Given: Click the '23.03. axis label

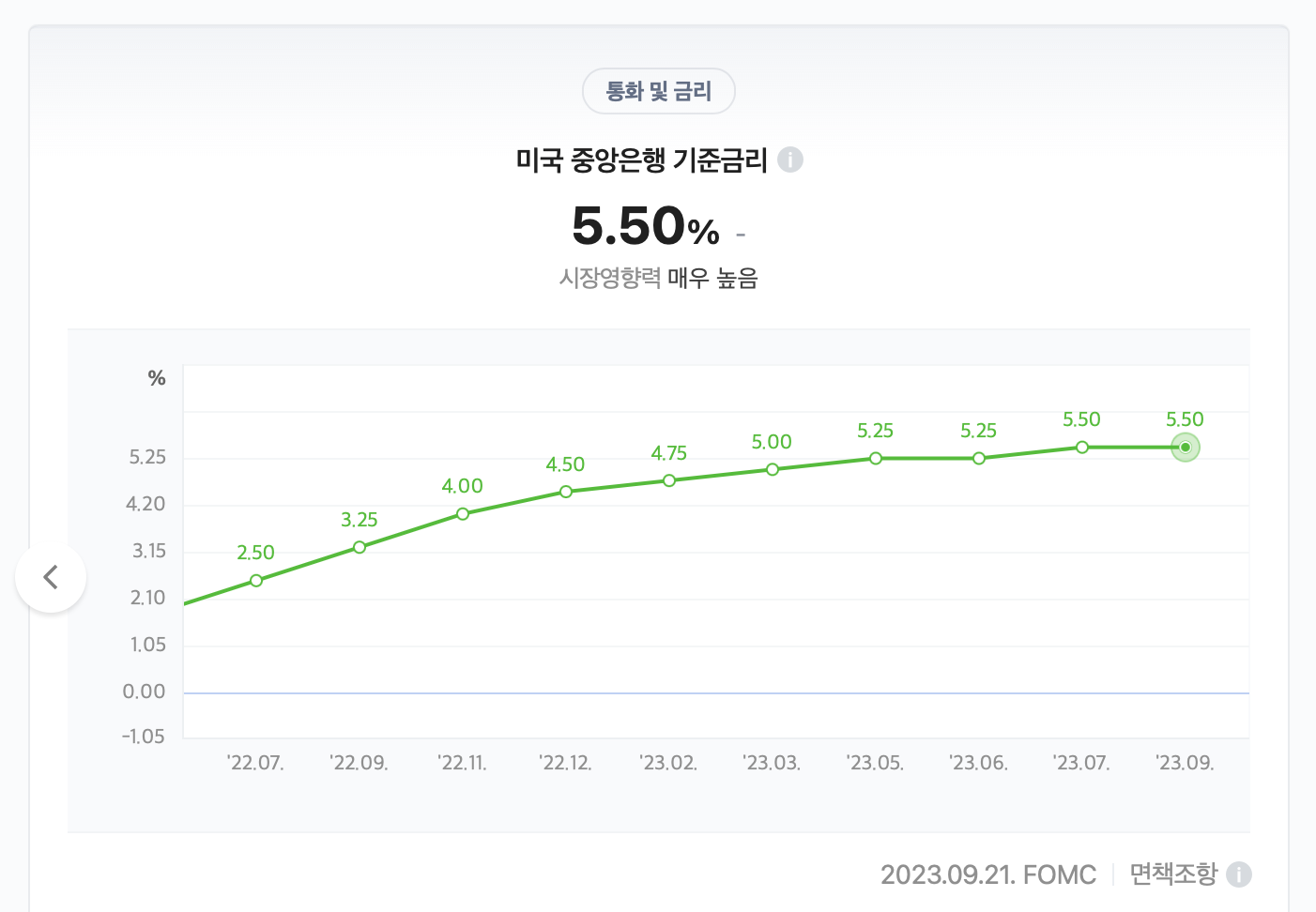Looking at the screenshot, I should 773,763.
